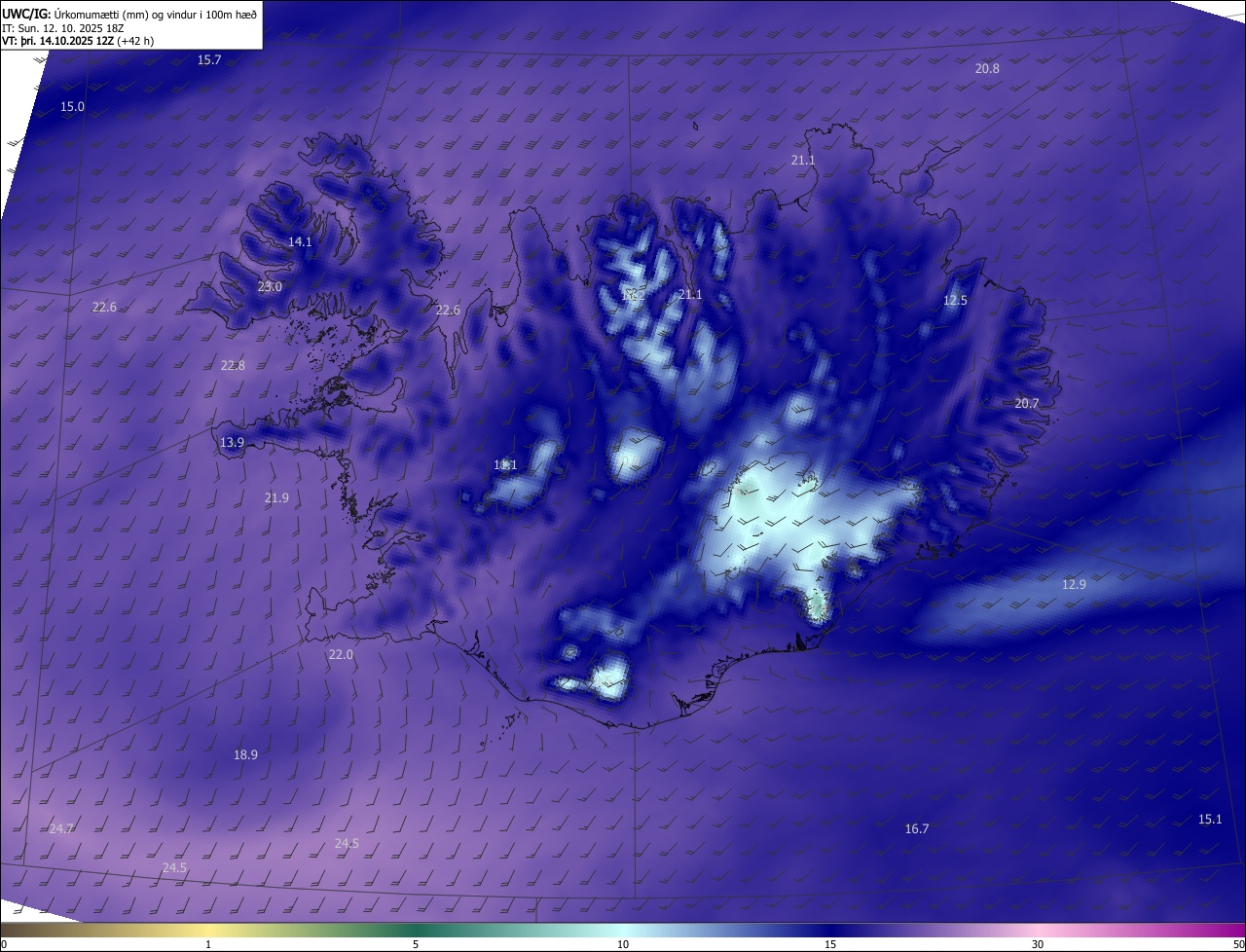Select the initialization time line 'IT: Sun. 12. 10. 2025 18Z'

click(64, 28)
